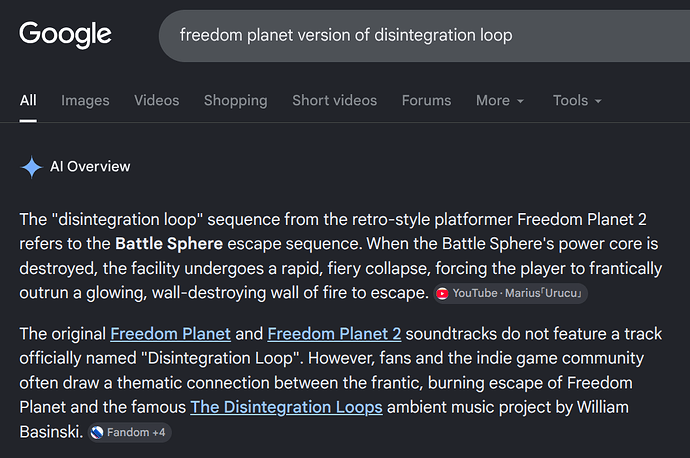690x458 pixels.
Task: Open the More search filters menu
Action: pos(500,101)
